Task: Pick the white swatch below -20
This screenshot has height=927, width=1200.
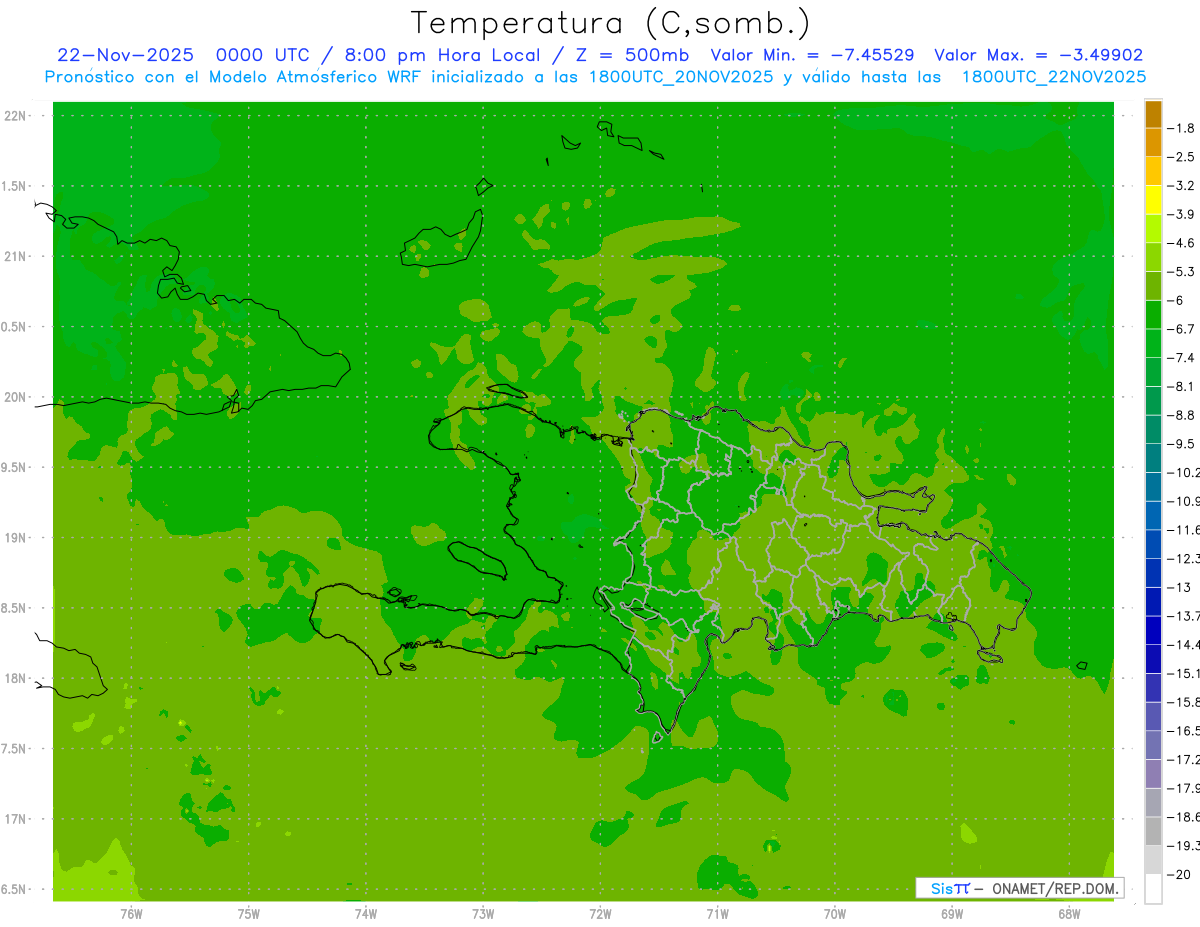Action: point(1153,889)
